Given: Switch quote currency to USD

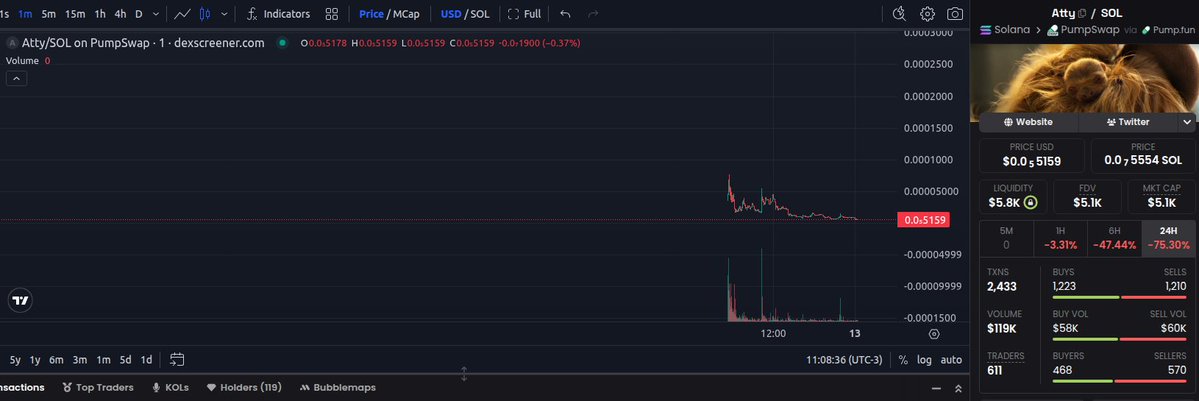Looking at the screenshot, I should (450, 14).
